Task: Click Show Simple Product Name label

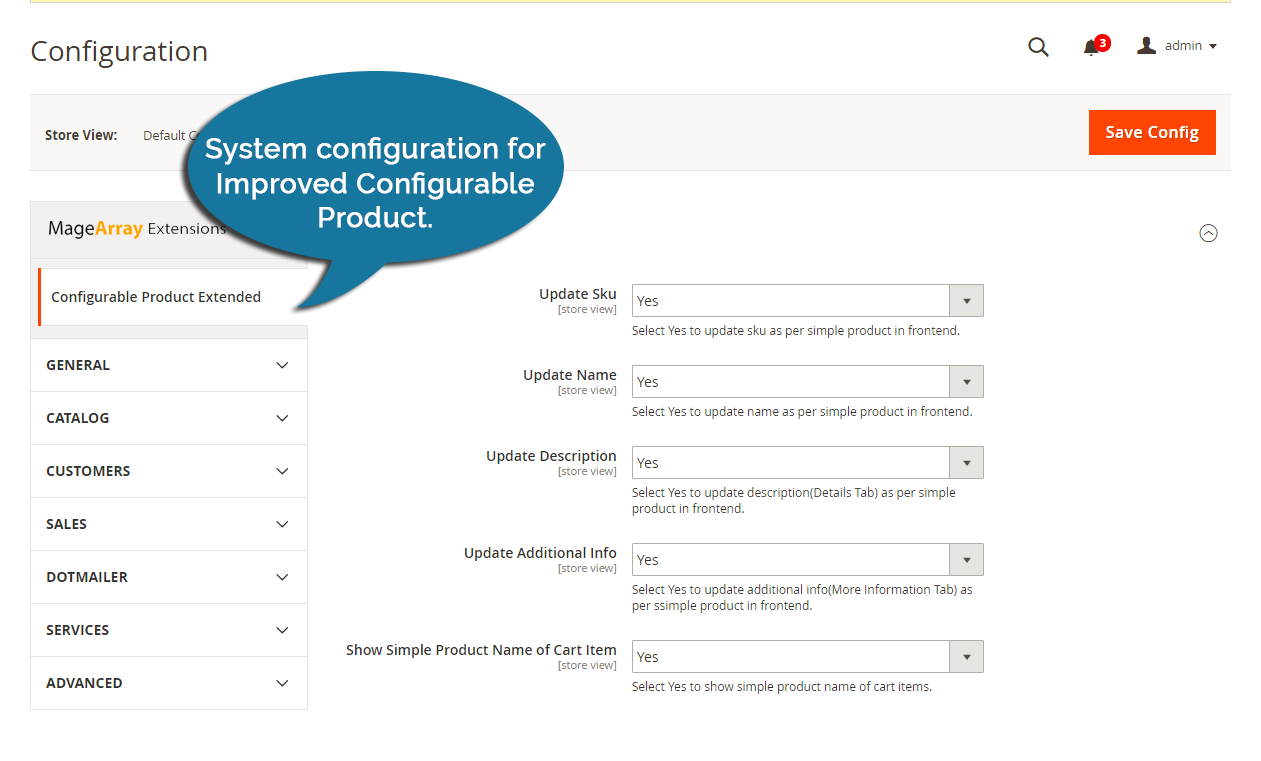Action: click(x=481, y=650)
